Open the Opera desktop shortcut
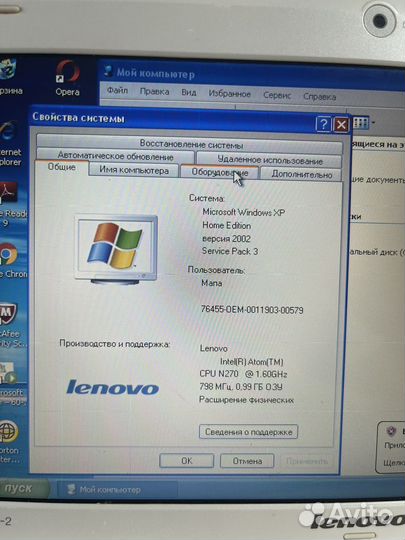Screen dimensions: 405x540 68,77
